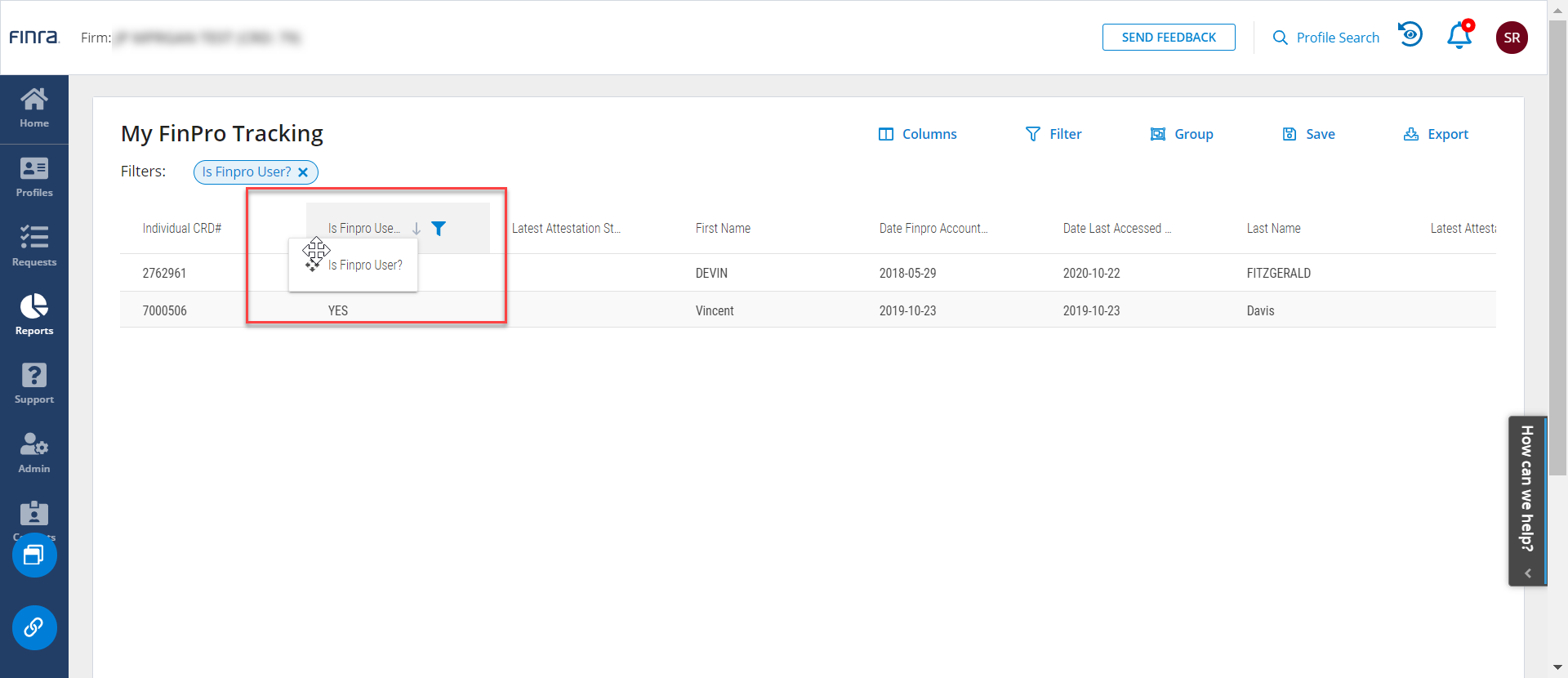Screen dimensions: 1568x678
Task: Open the Filter panel
Action: pyautogui.click(x=1053, y=134)
